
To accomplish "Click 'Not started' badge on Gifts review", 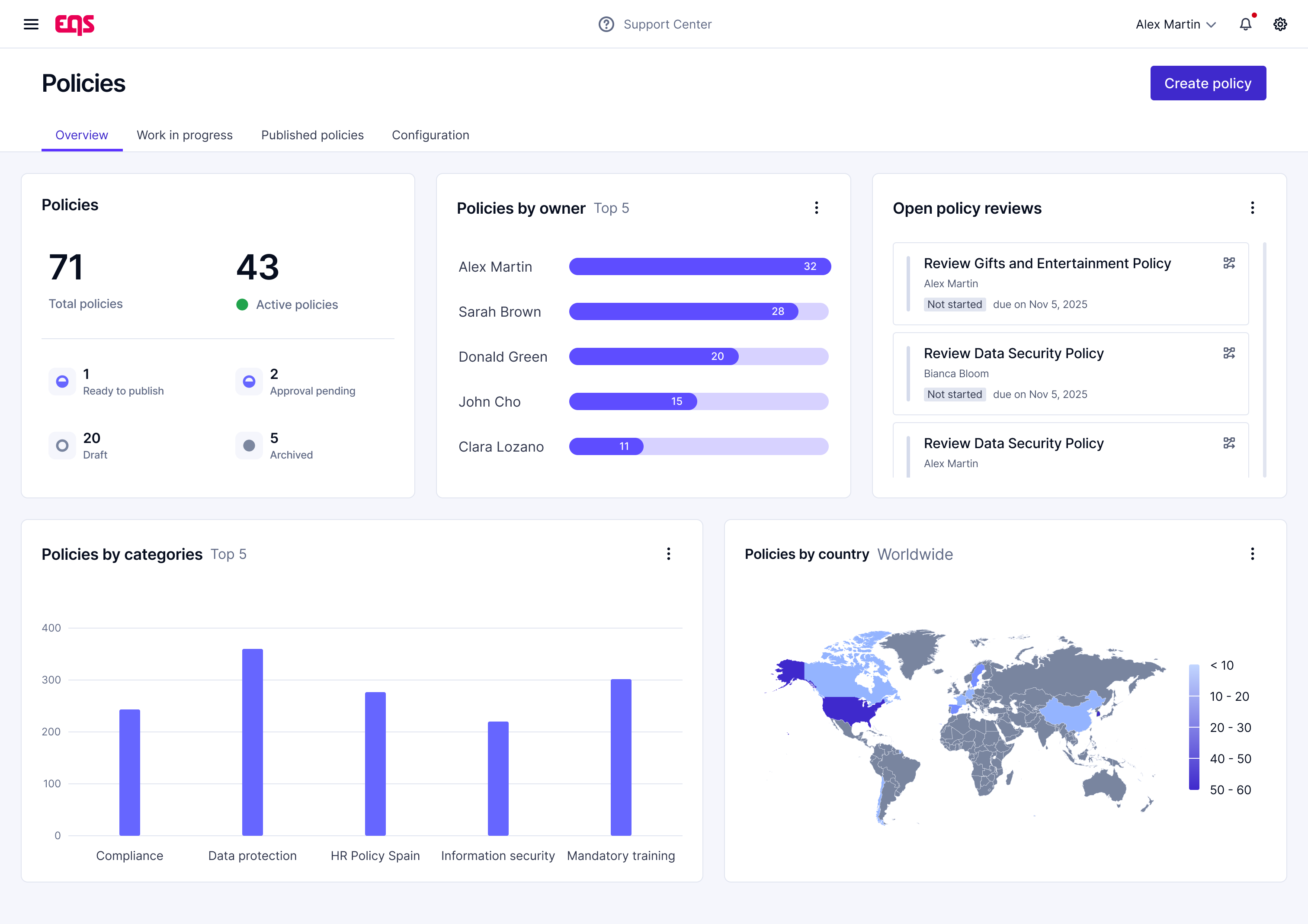I will click(x=954, y=304).
